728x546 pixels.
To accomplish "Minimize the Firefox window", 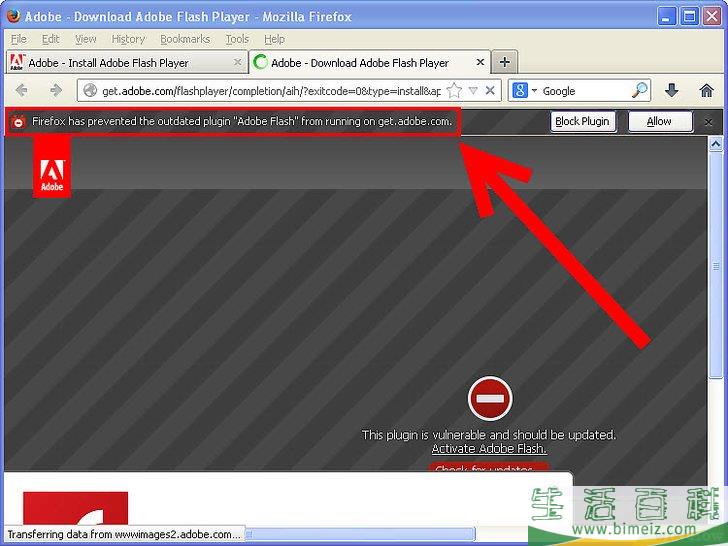I will (667, 17).
